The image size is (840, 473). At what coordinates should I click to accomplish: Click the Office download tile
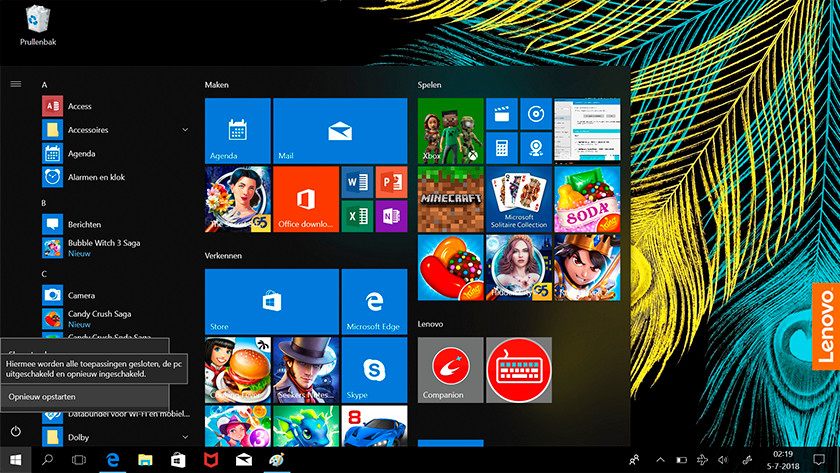(x=306, y=199)
